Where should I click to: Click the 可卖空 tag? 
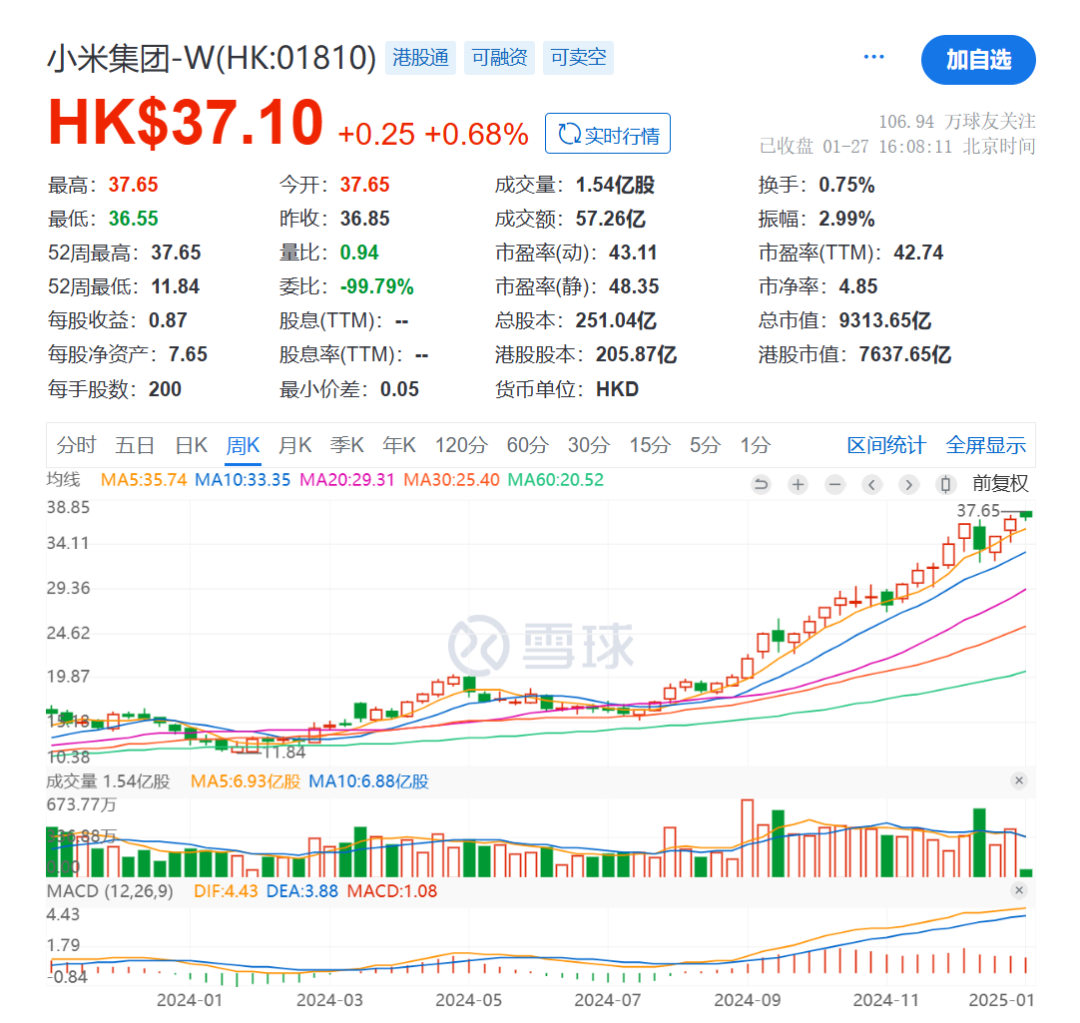(578, 57)
